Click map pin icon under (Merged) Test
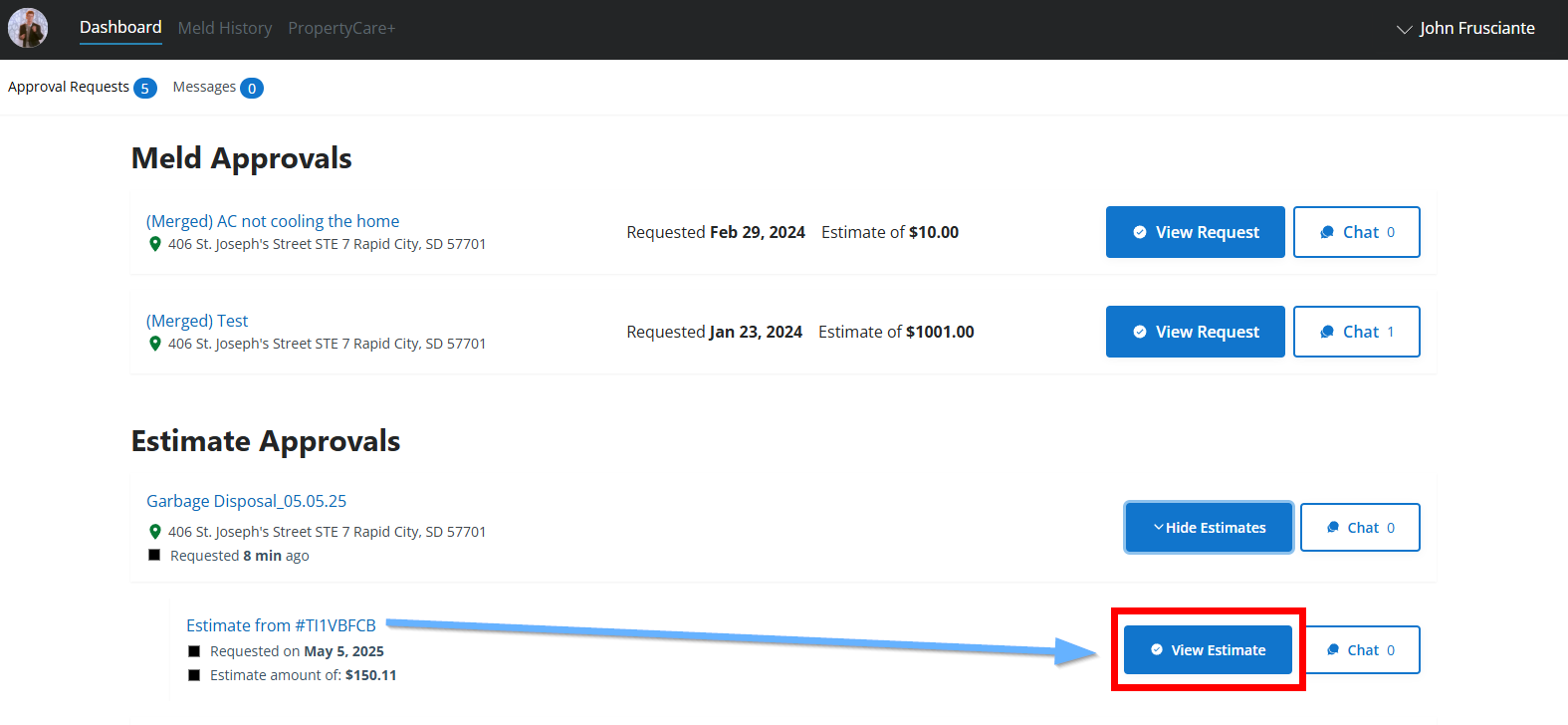 point(155,344)
